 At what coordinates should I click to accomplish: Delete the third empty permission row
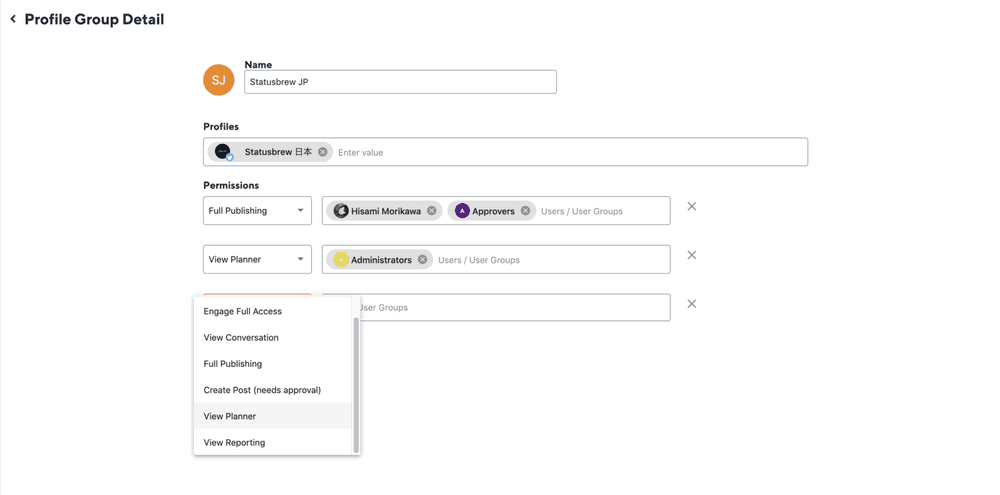tap(691, 304)
